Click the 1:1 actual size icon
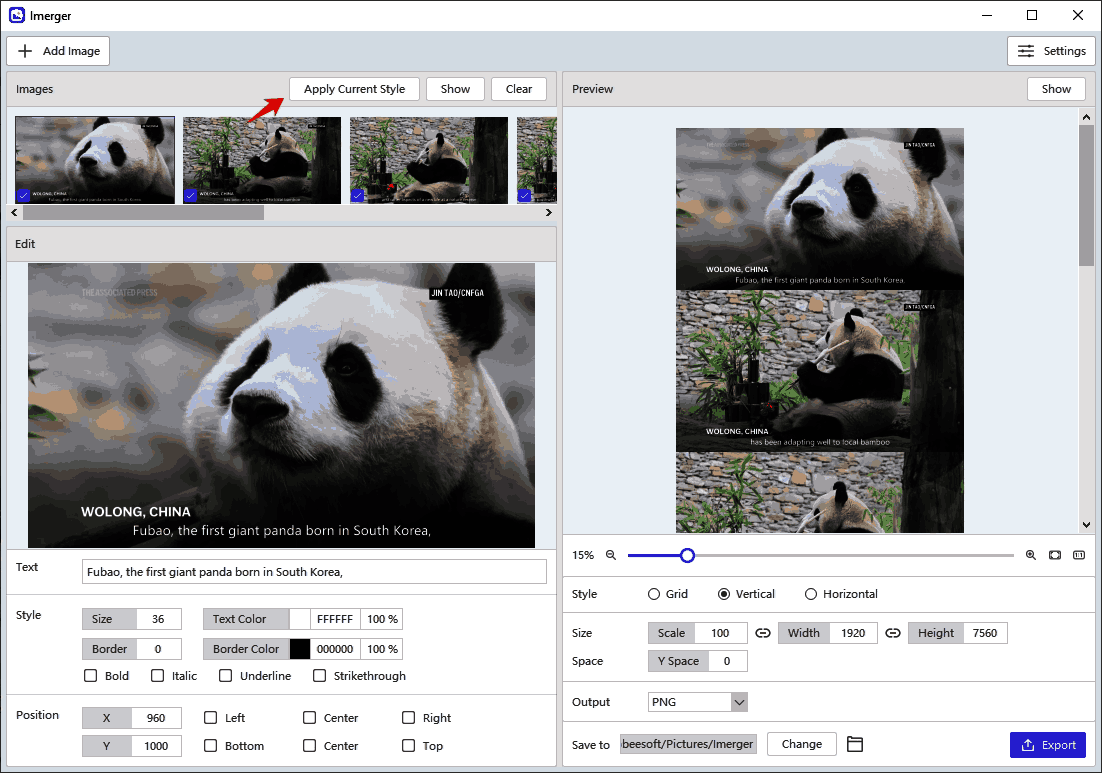The width and height of the screenshot is (1102, 773). (1079, 555)
